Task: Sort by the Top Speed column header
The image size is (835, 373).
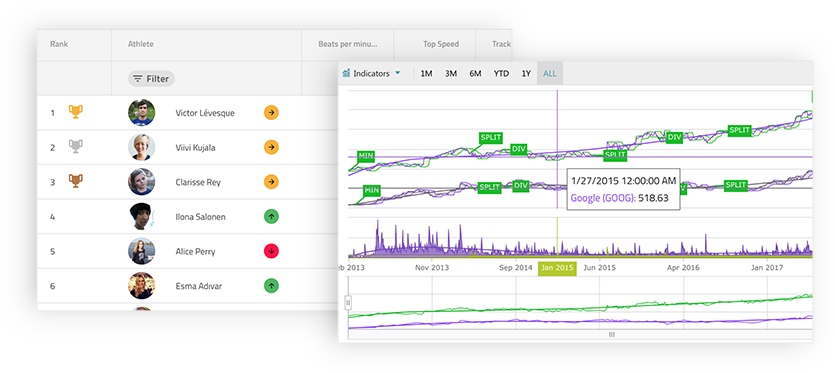Action: [x=441, y=44]
